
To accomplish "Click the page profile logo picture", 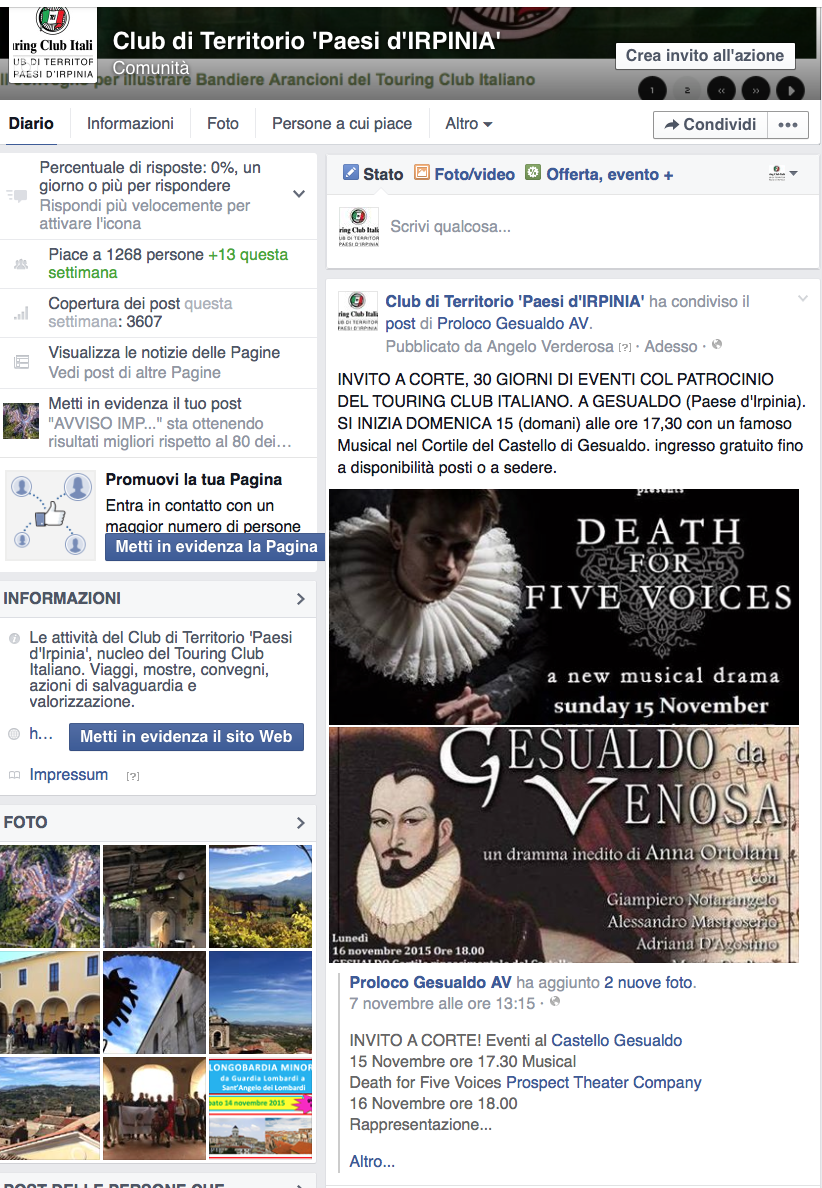I will coord(53,44).
